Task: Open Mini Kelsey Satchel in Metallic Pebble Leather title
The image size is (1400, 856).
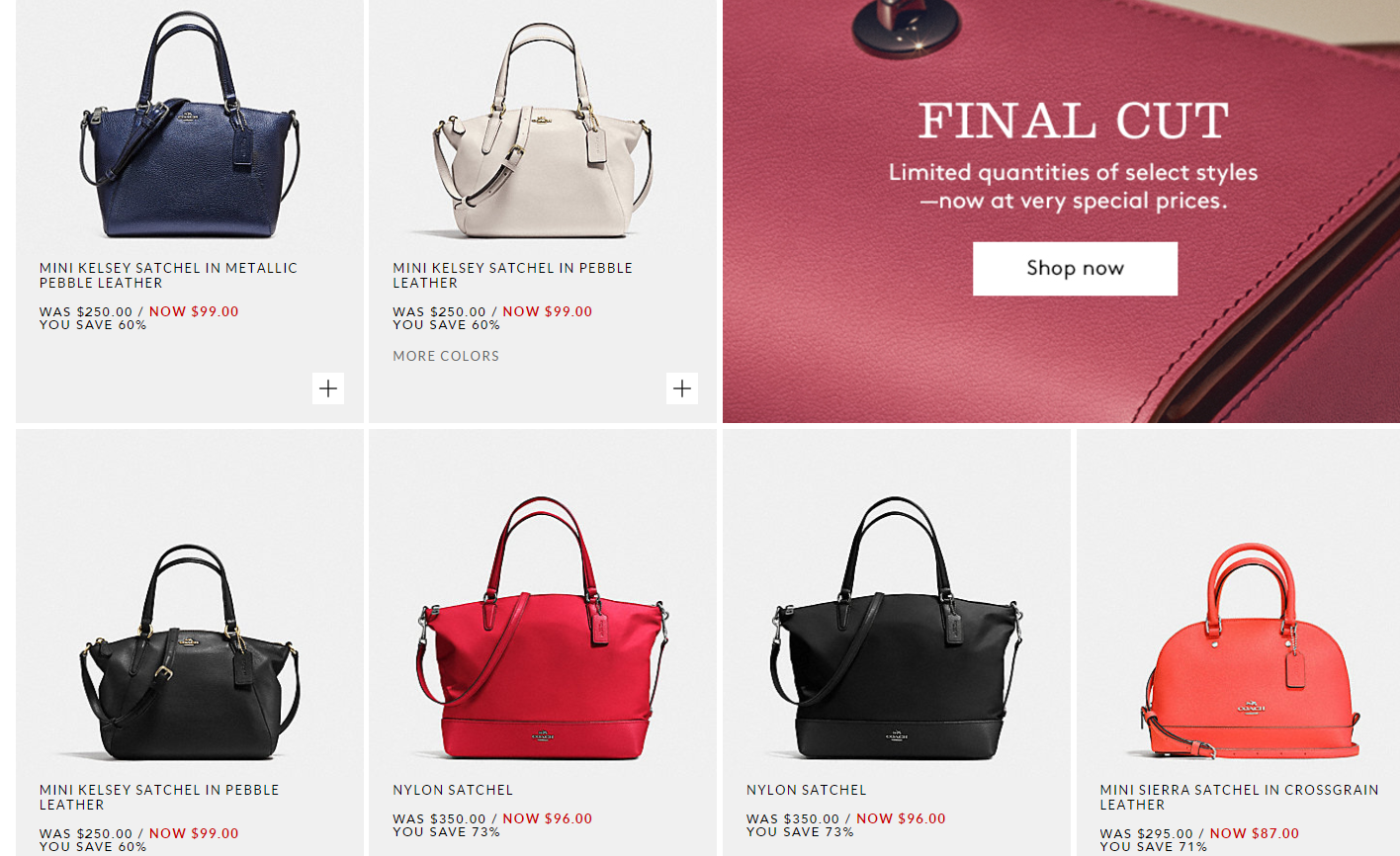Action: click(x=168, y=275)
